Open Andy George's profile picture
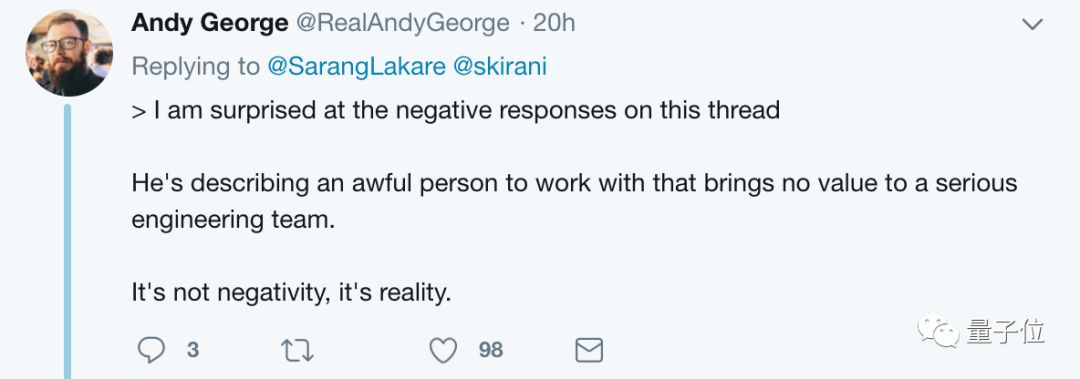 (69, 53)
